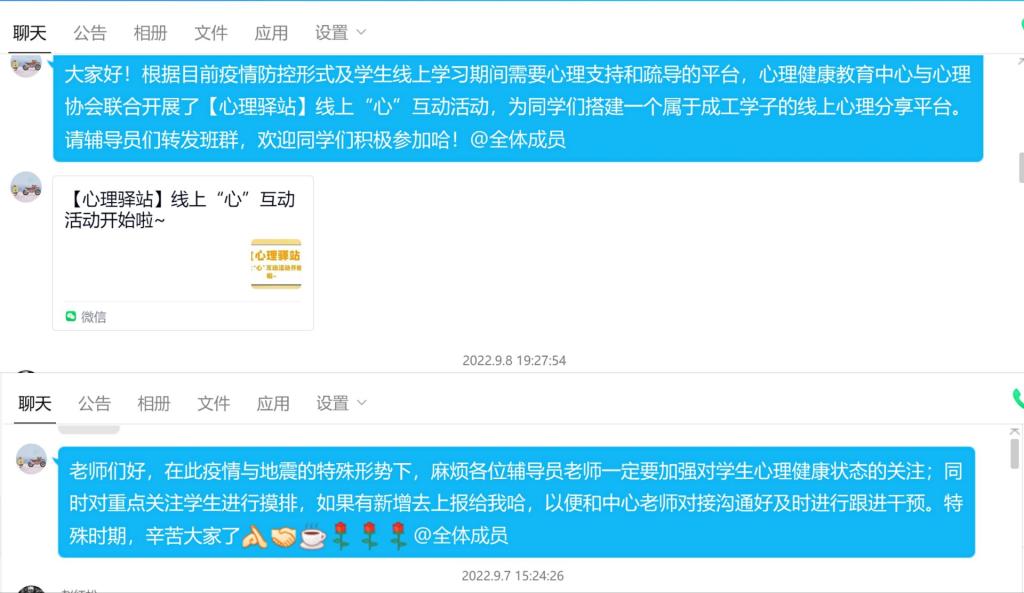This screenshot has height=593, width=1024.
Task: Click the 心理驿站 article thumbnail image
Action: tap(276, 264)
